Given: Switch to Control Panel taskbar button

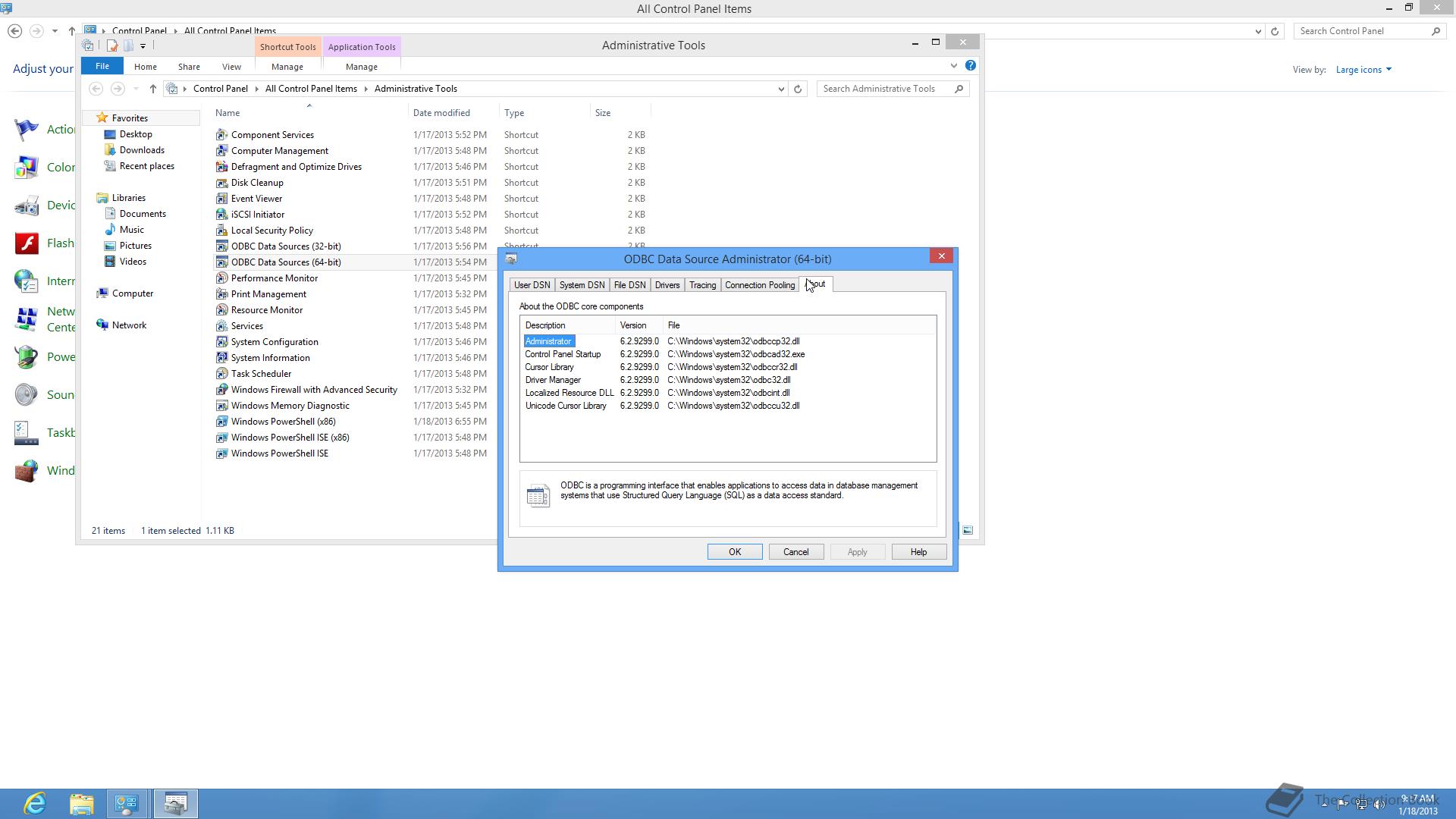Looking at the screenshot, I should coord(127,803).
